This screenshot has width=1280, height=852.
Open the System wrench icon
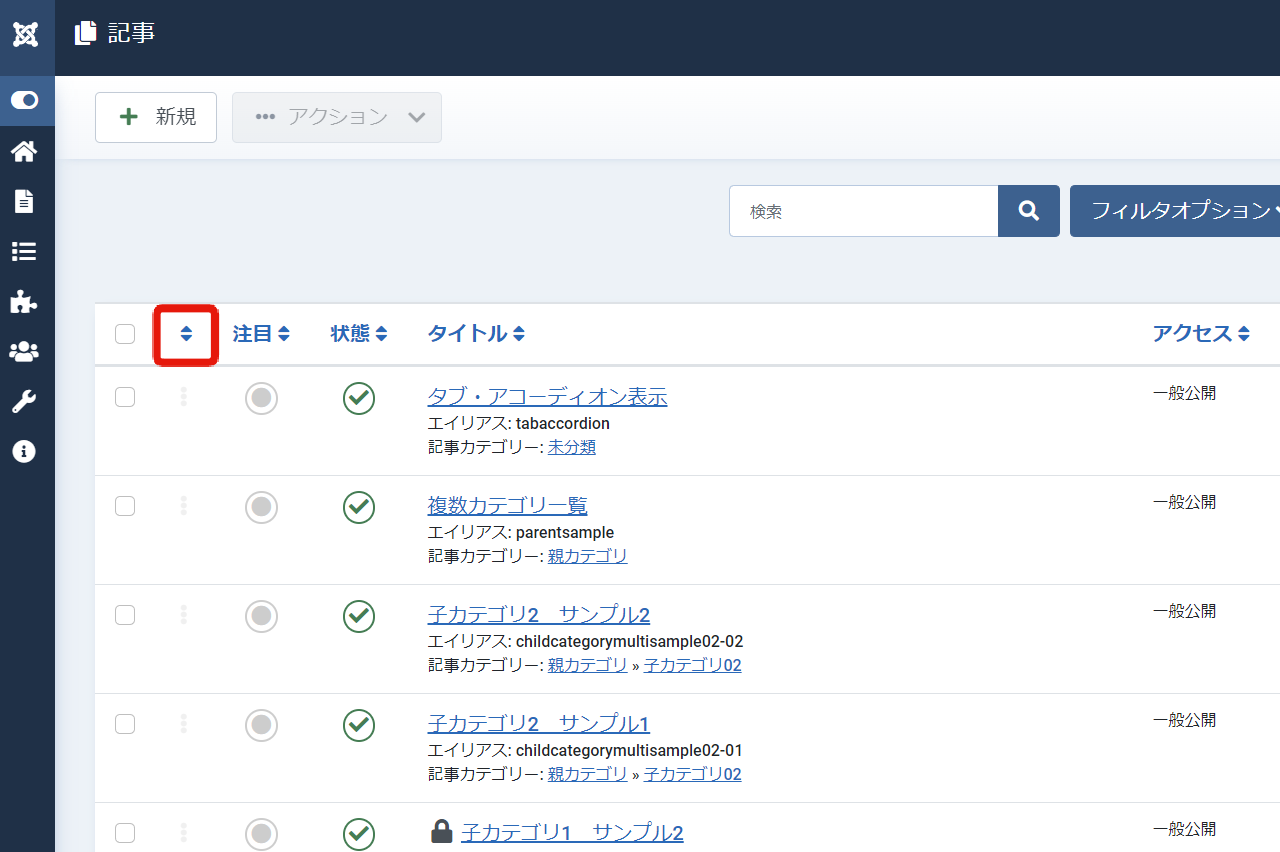[x=24, y=402]
